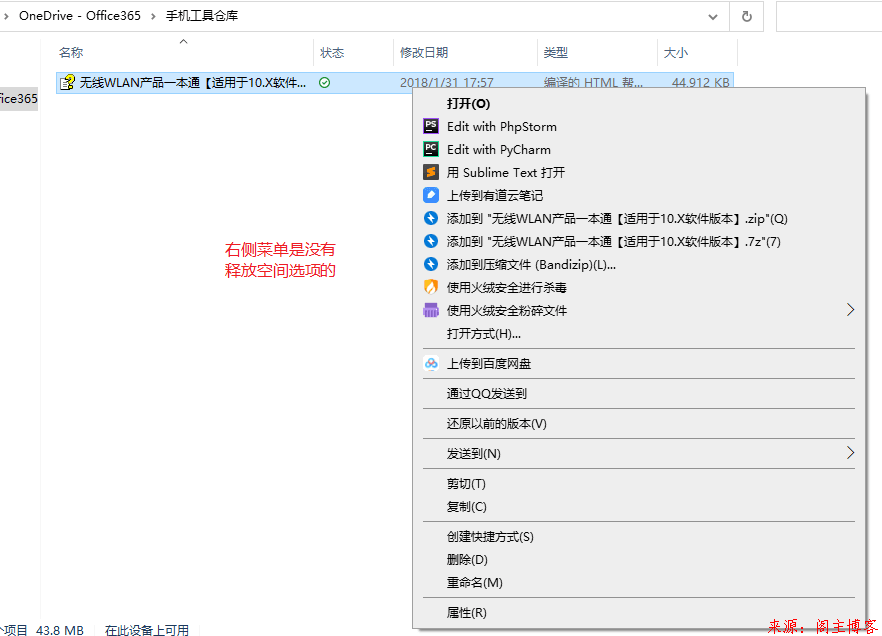Image resolution: width=882 pixels, height=636 pixels.
Task: Click 在此设备上可用 in the status bar
Action: [147, 630]
